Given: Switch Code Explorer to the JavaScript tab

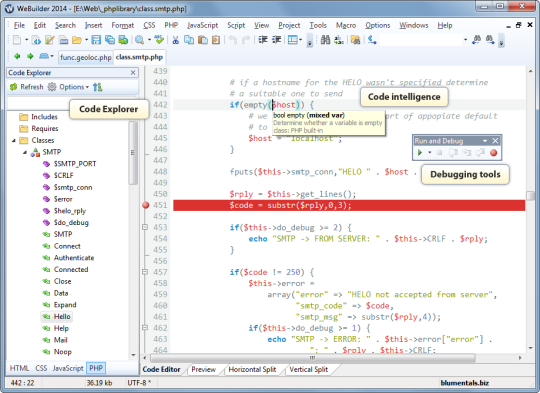Looking at the screenshot, I should point(68,368).
